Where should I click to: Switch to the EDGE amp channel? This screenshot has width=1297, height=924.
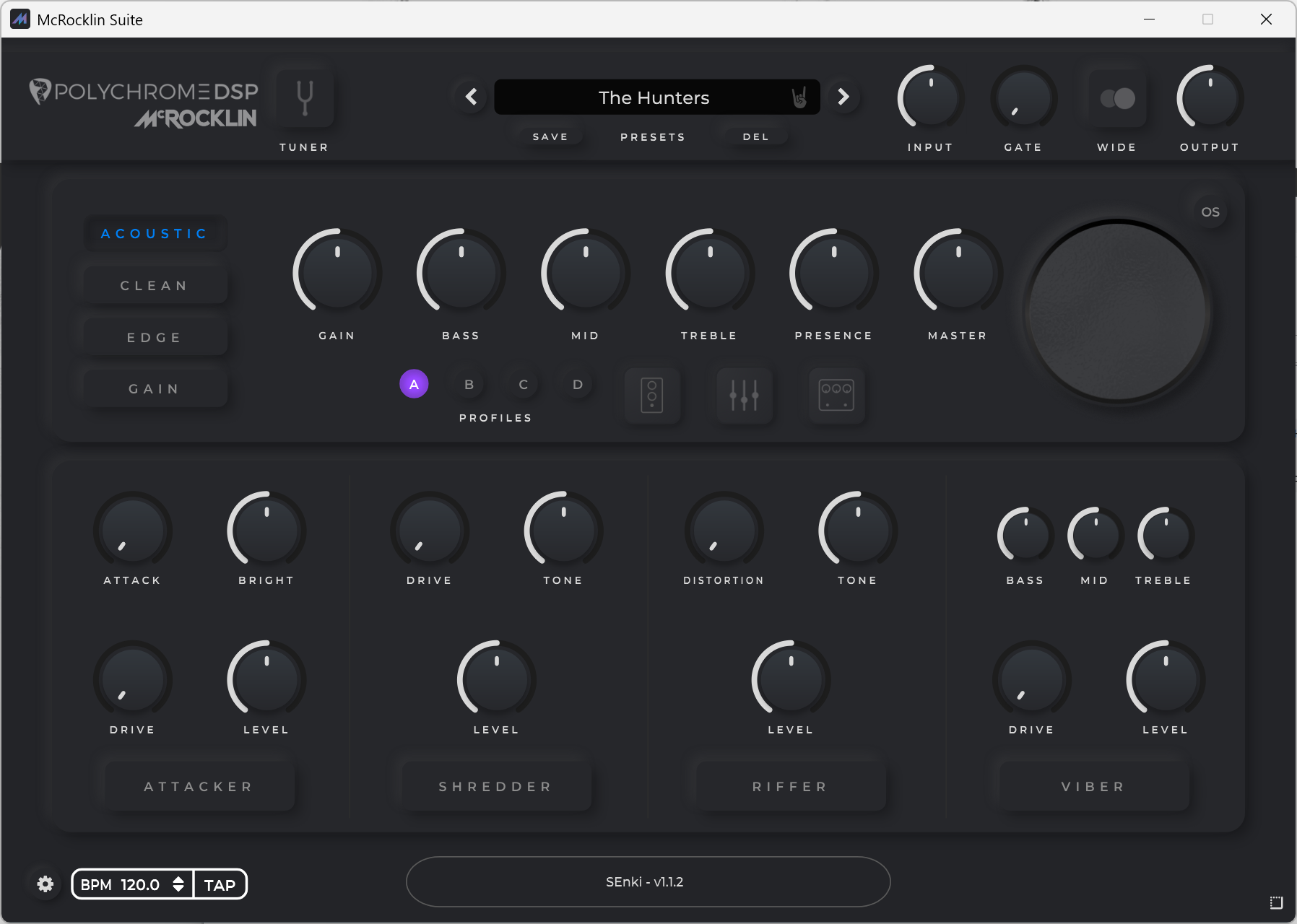pos(153,336)
